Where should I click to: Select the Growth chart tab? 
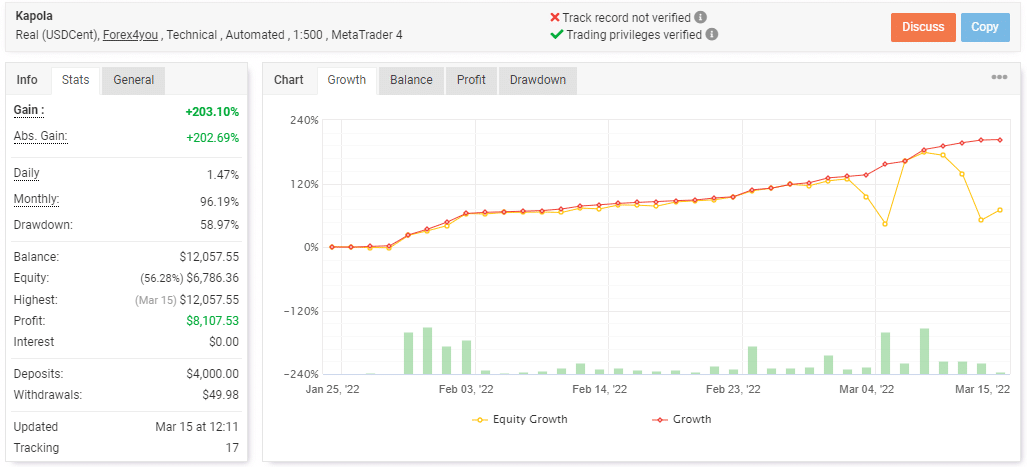pyautogui.click(x=346, y=80)
